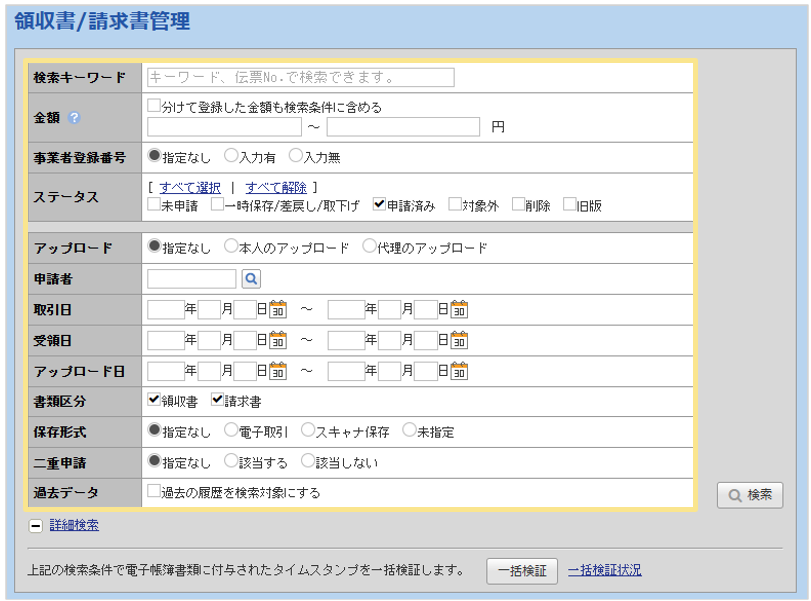The height and width of the screenshot is (601, 811).
Task: Choose 電子取引 as 保存形式
Action: (231, 431)
